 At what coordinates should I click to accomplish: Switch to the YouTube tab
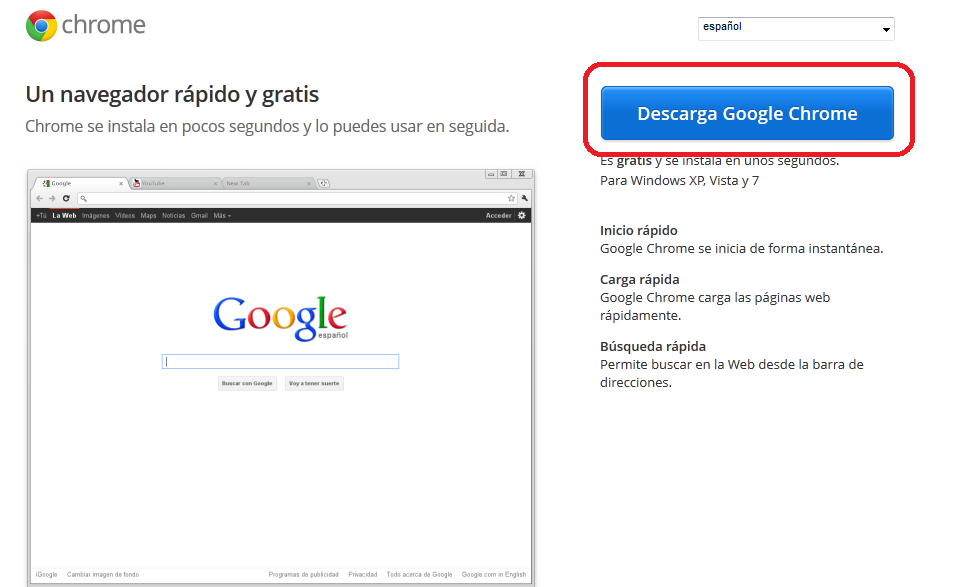point(170,183)
